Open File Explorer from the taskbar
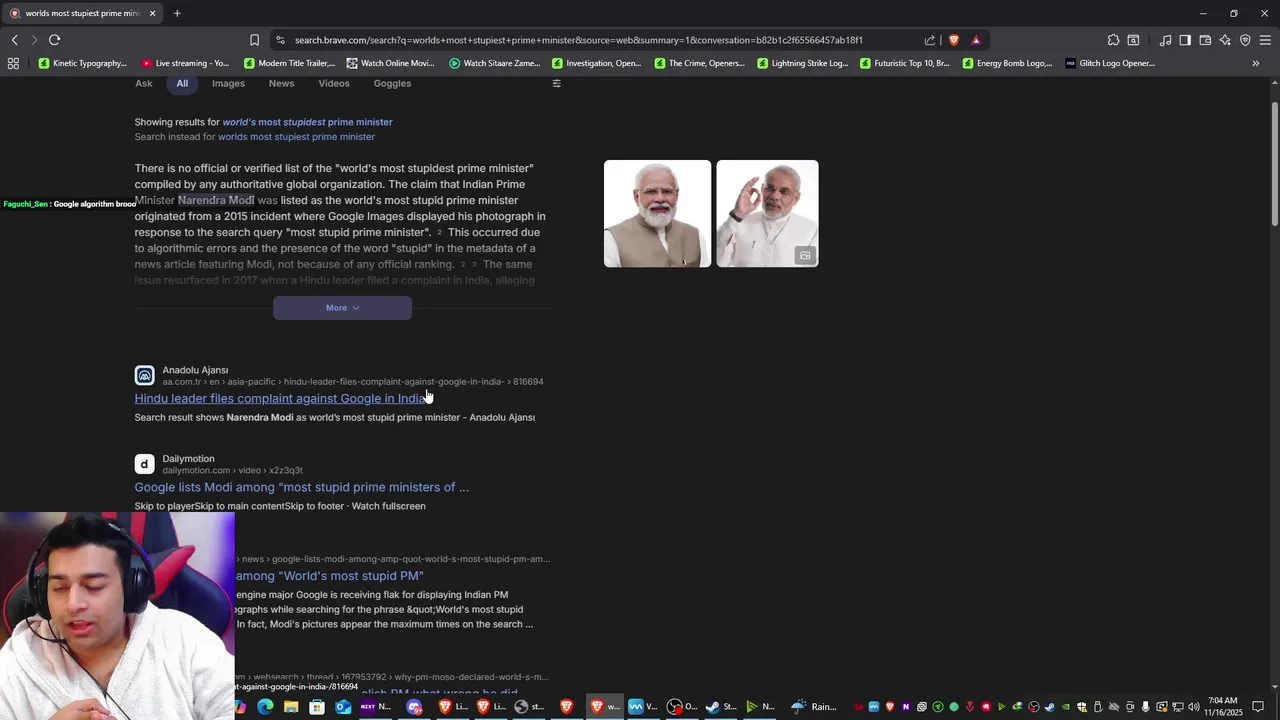Image resolution: width=1280 pixels, height=720 pixels. [291, 707]
